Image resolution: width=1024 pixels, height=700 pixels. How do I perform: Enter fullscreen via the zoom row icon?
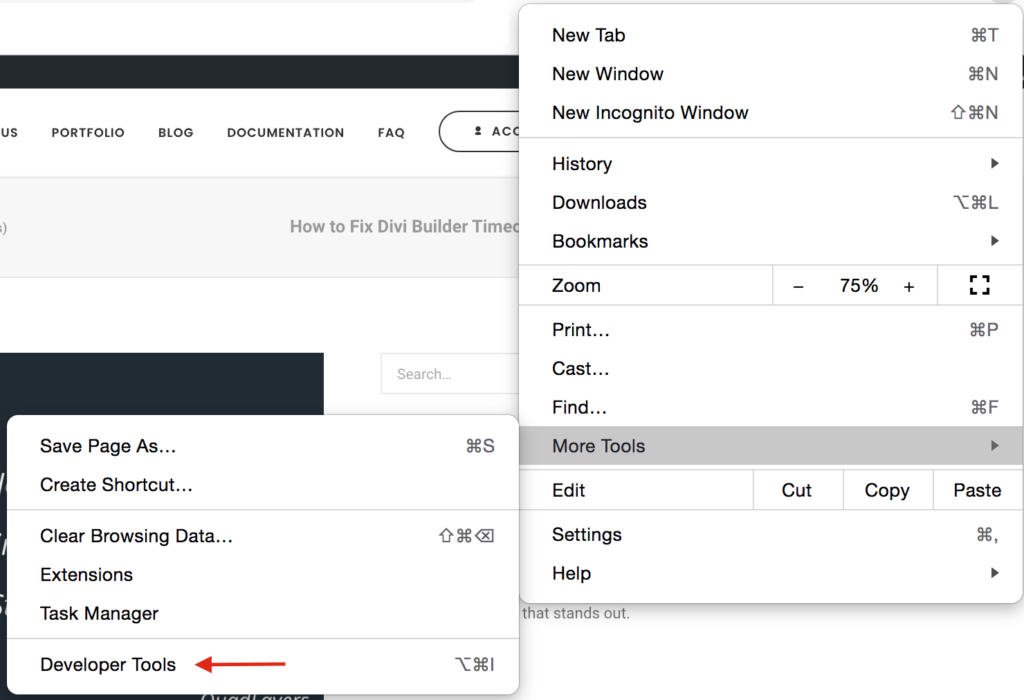pyautogui.click(x=980, y=285)
